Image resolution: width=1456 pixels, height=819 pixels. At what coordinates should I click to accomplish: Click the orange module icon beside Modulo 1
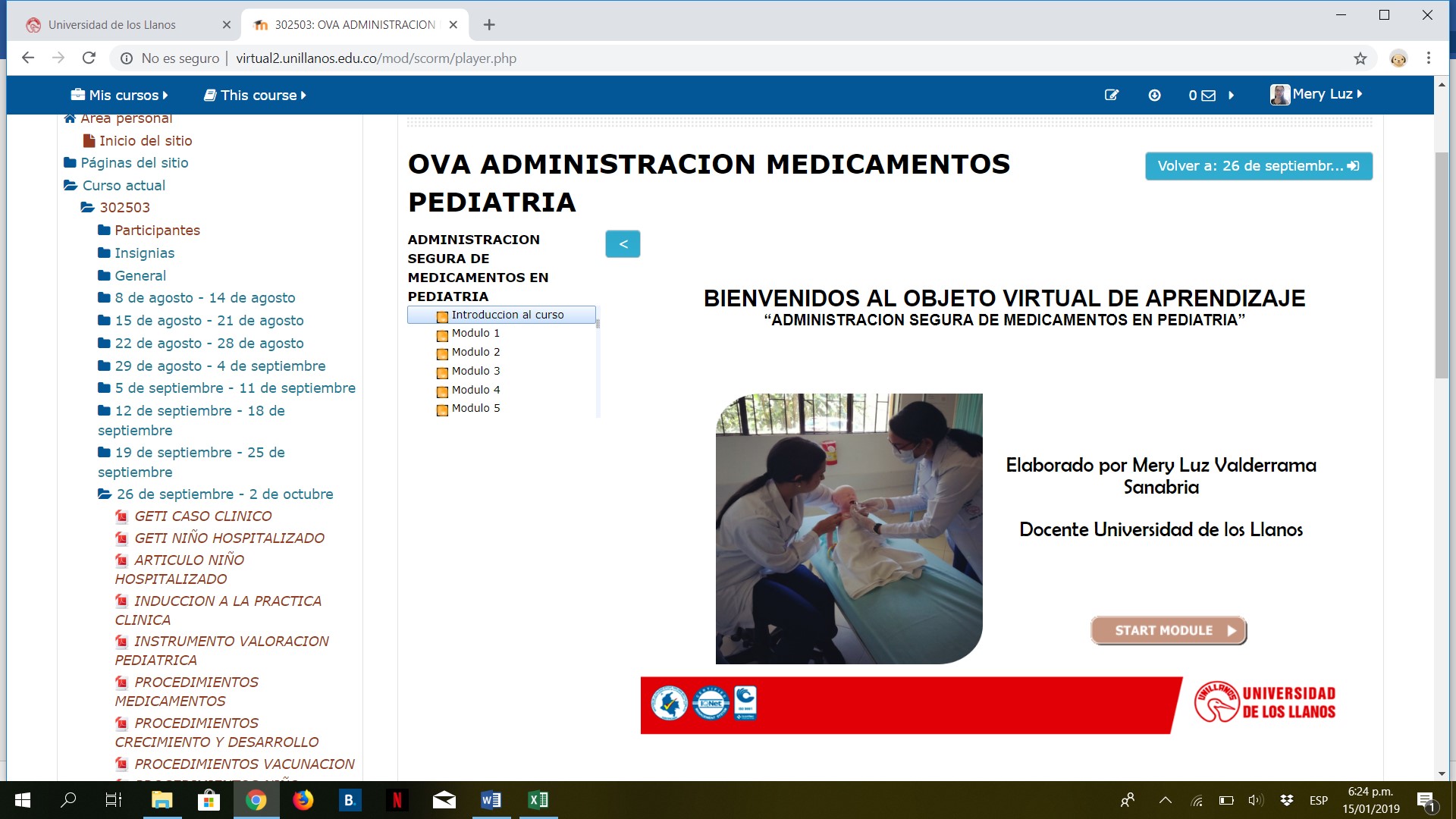click(x=442, y=335)
